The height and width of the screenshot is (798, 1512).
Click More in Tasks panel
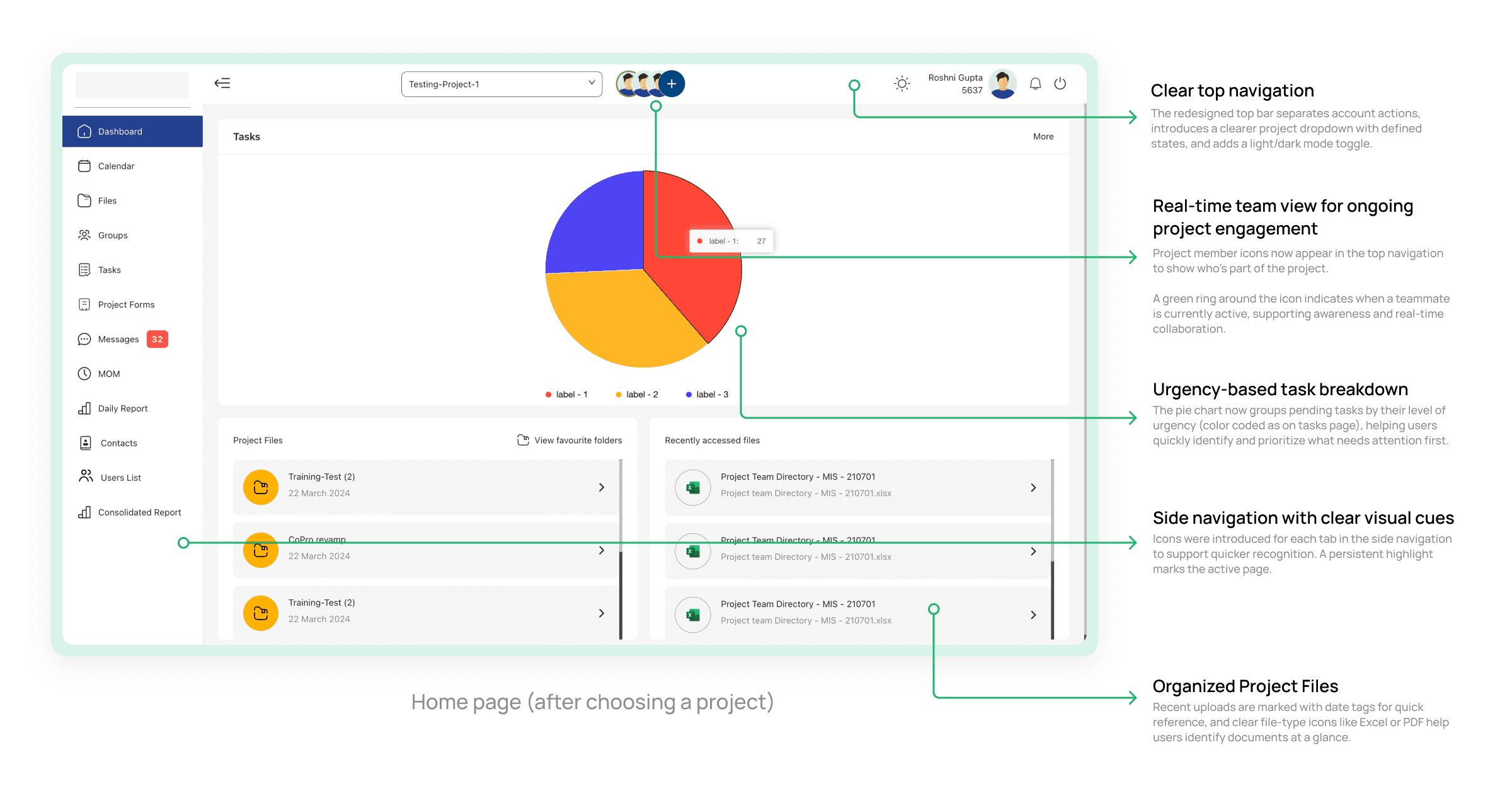click(1043, 136)
